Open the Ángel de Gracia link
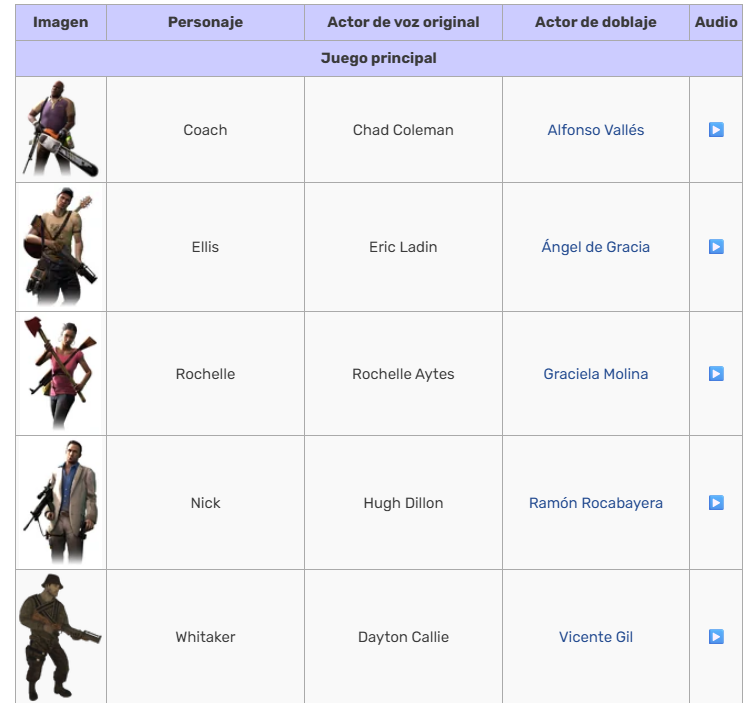This screenshot has height=703, width=755. click(x=596, y=247)
